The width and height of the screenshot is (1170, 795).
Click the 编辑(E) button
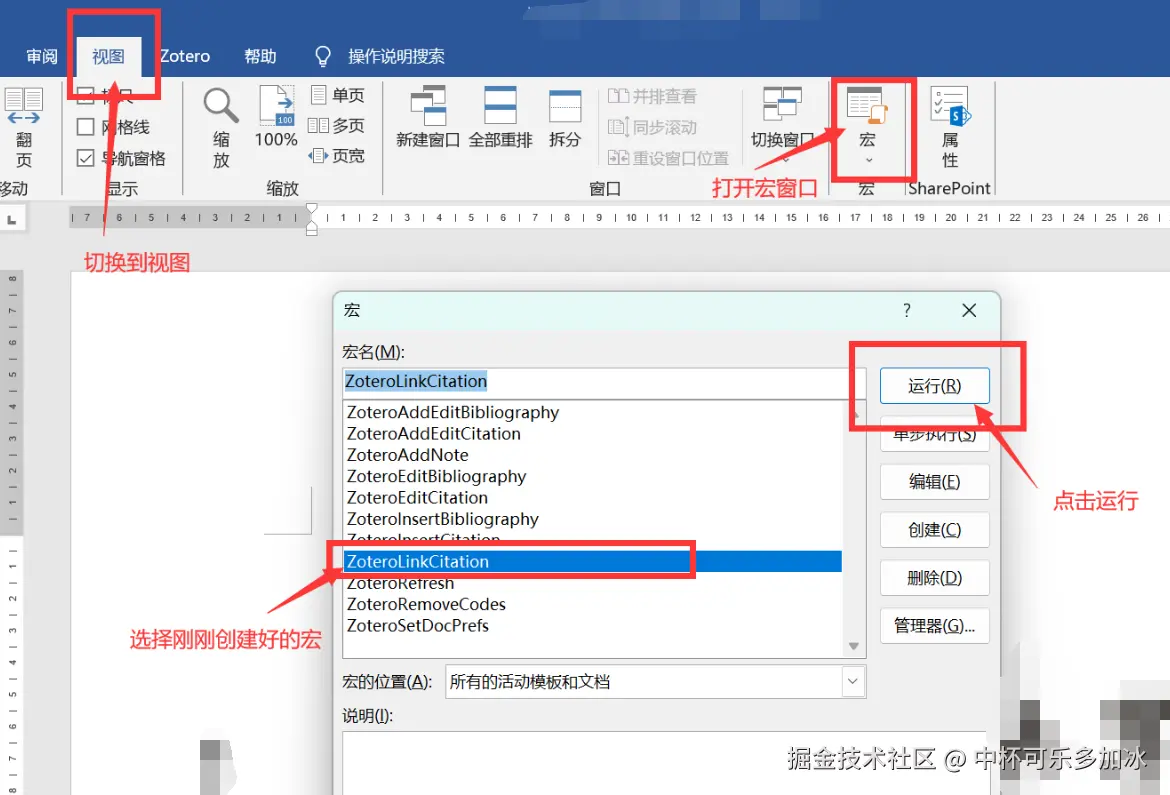click(x=933, y=481)
